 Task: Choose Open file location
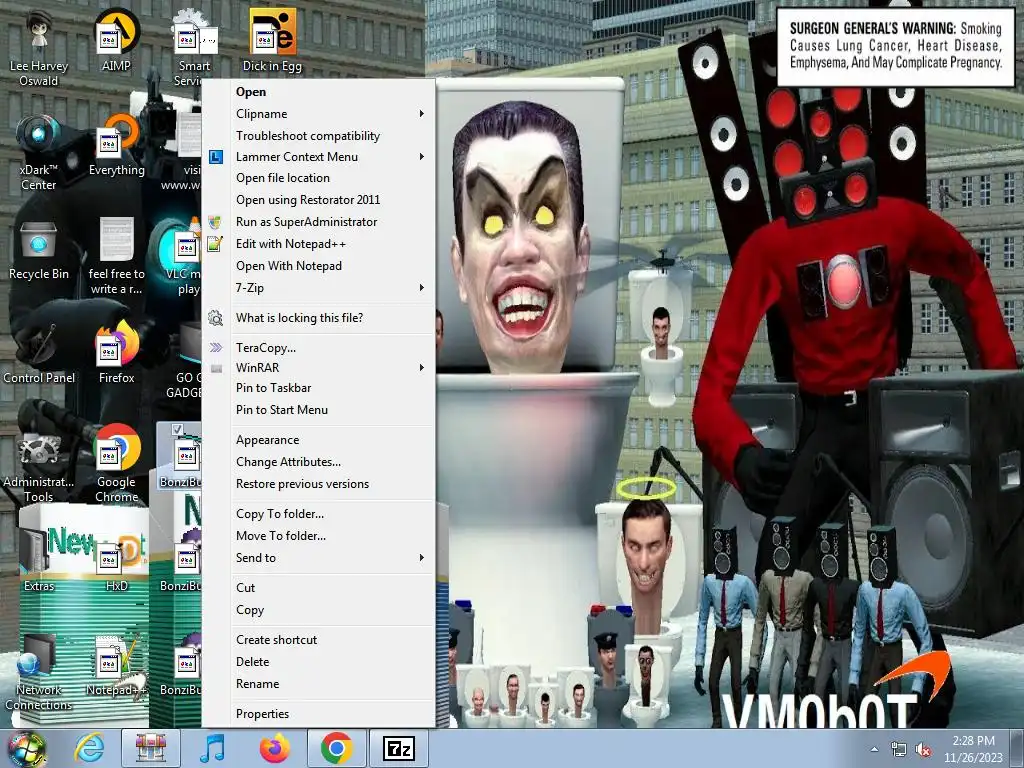(318, 178)
